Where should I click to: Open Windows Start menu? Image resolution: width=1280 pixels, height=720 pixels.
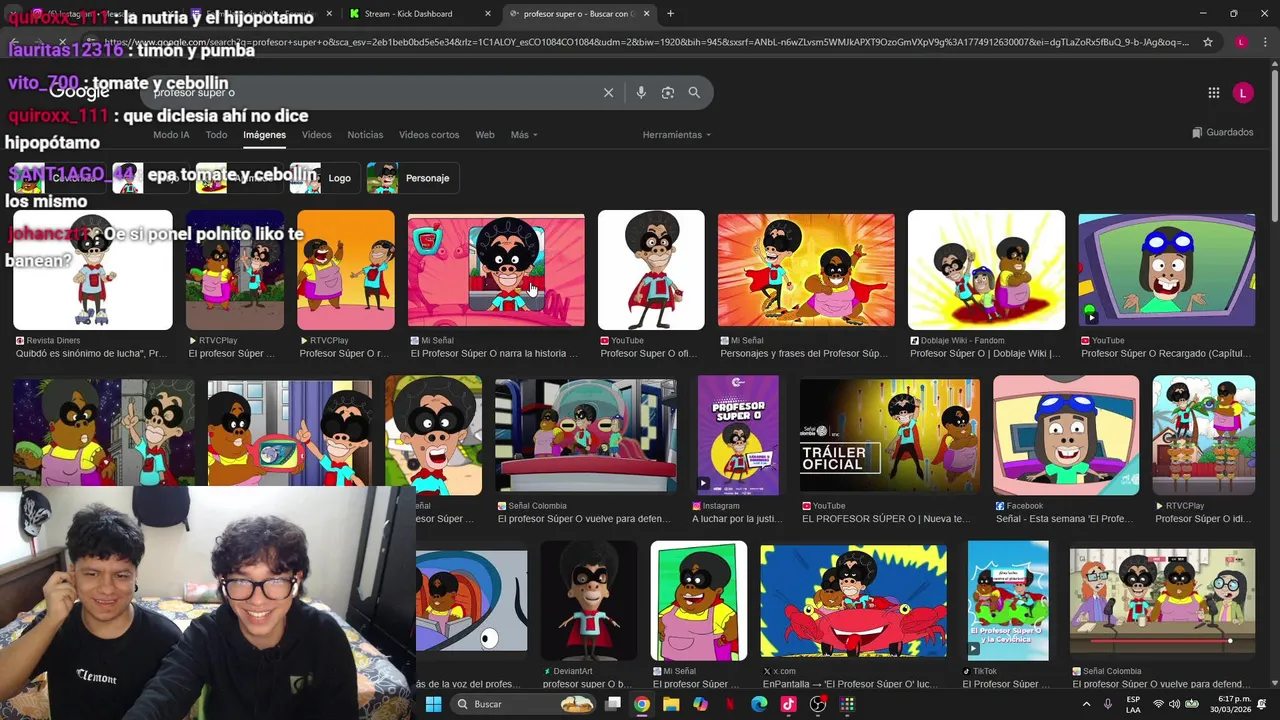click(434, 704)
